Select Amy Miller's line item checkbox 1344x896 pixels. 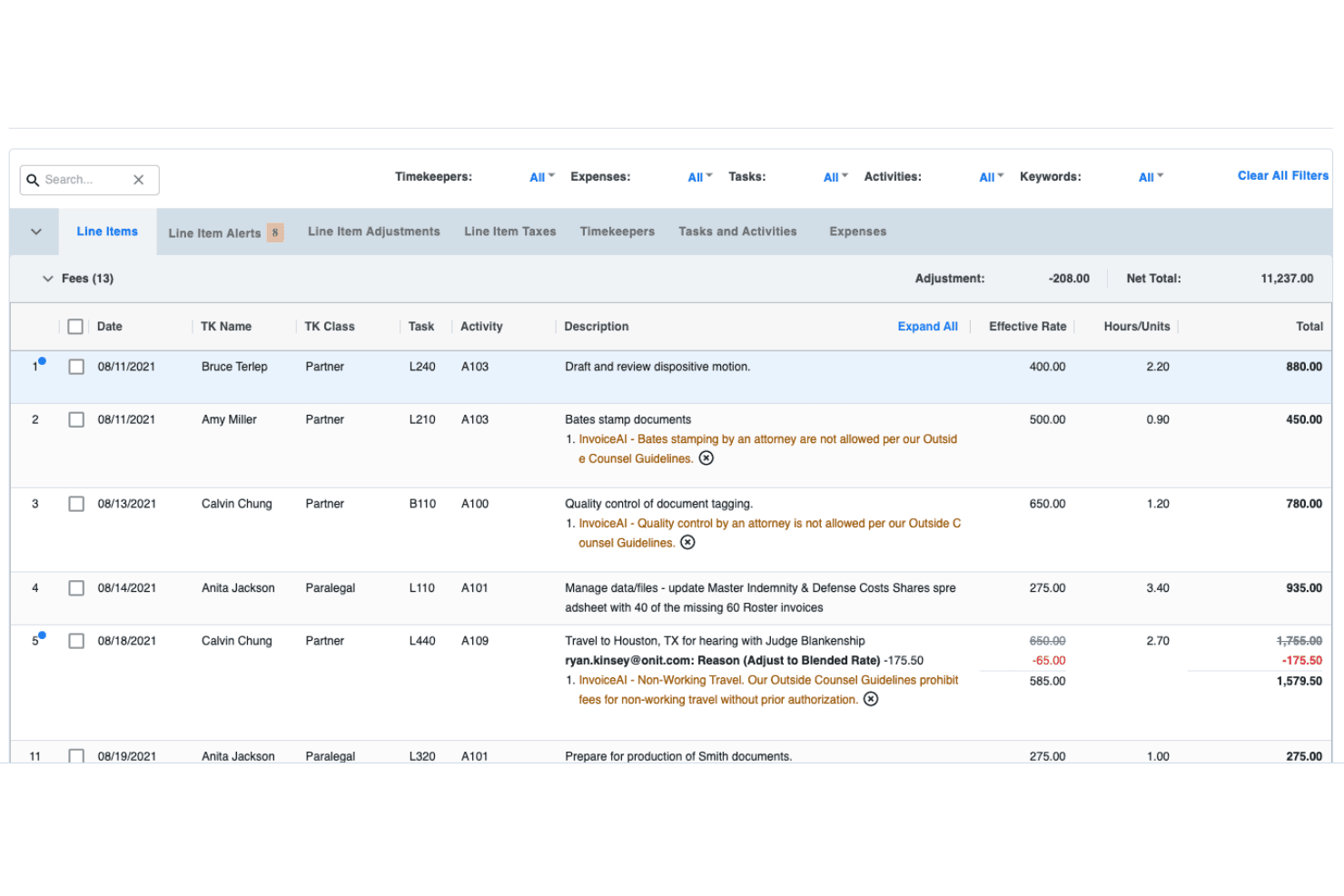coord(76,419)
